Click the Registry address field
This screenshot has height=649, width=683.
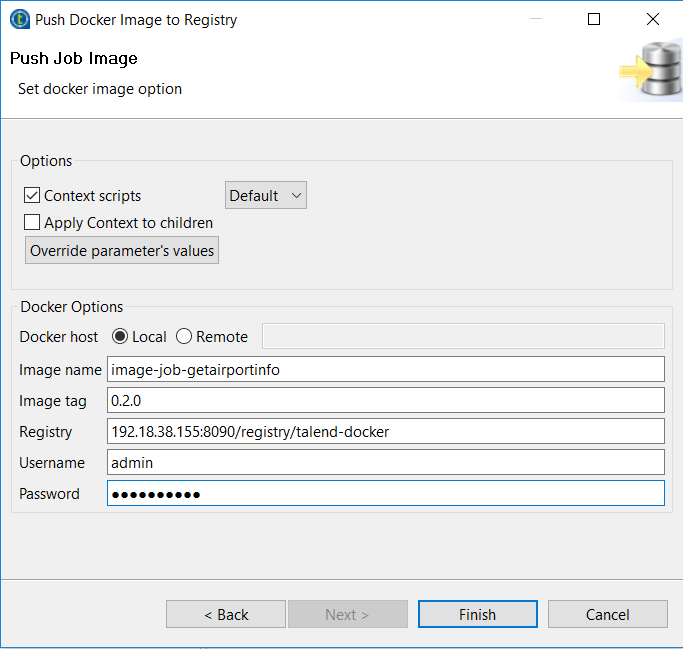point(385,432)
